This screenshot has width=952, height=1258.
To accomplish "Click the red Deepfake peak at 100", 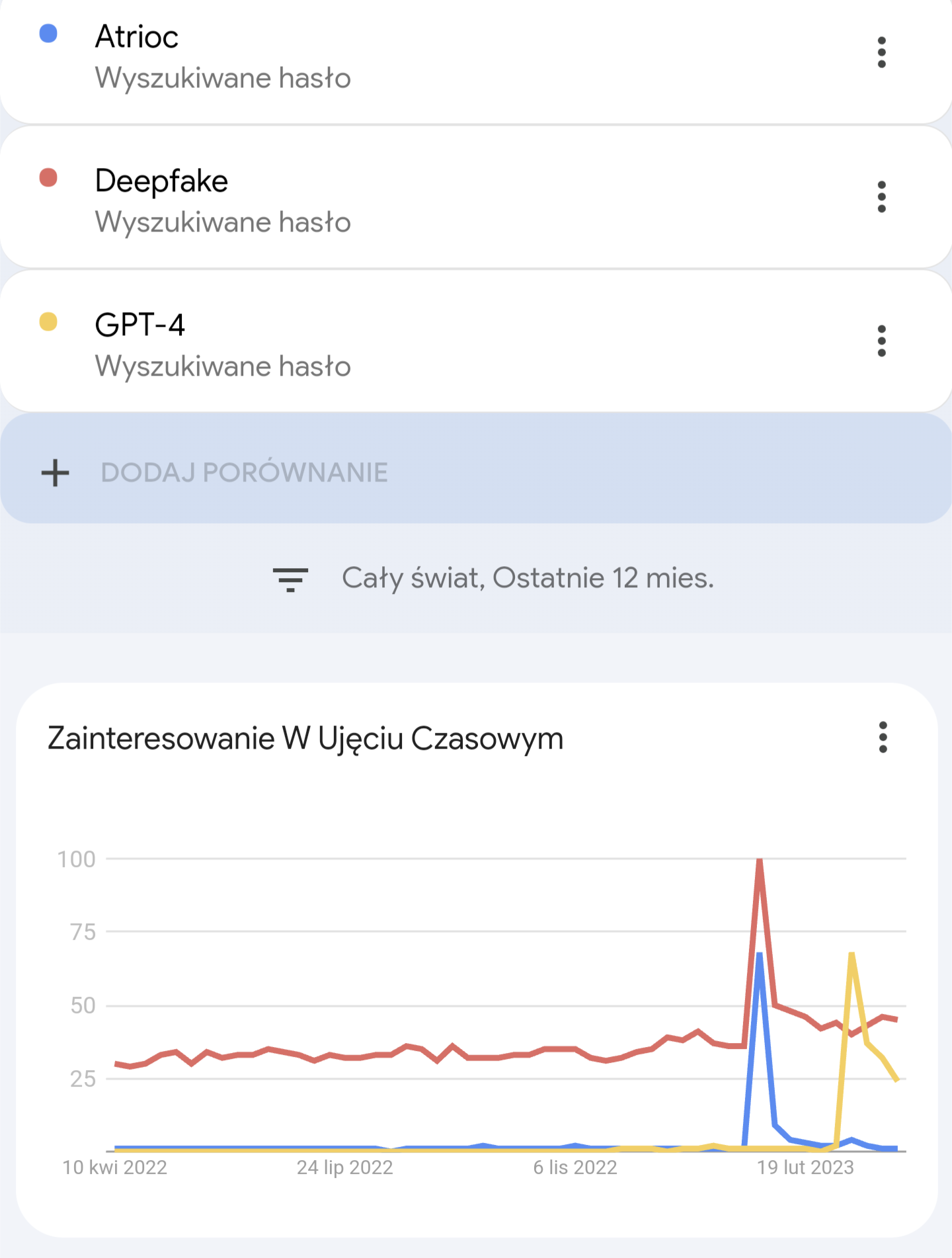I will point(760,860).
